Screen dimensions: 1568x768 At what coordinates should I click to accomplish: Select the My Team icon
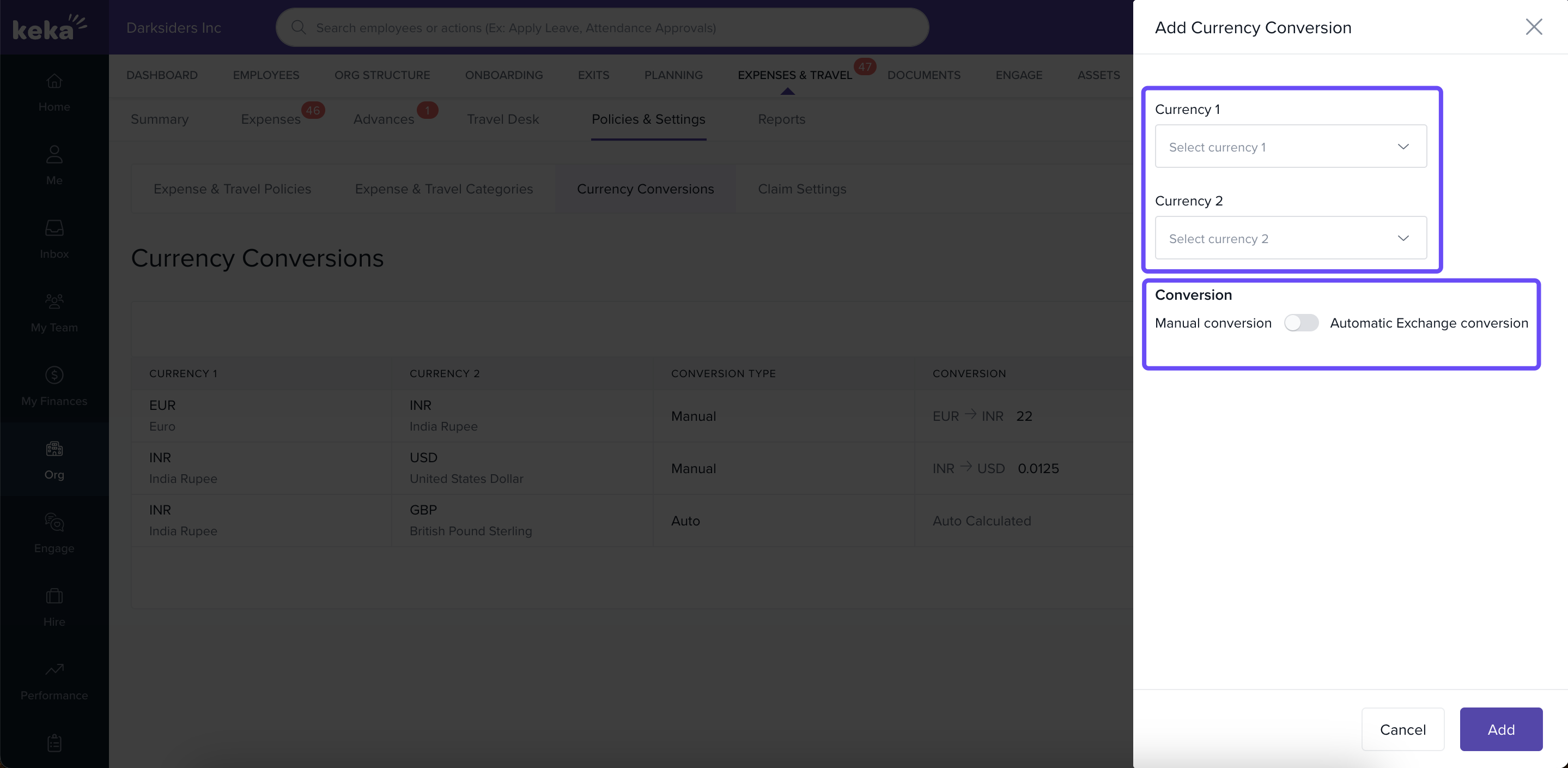[x=54, y=301]
